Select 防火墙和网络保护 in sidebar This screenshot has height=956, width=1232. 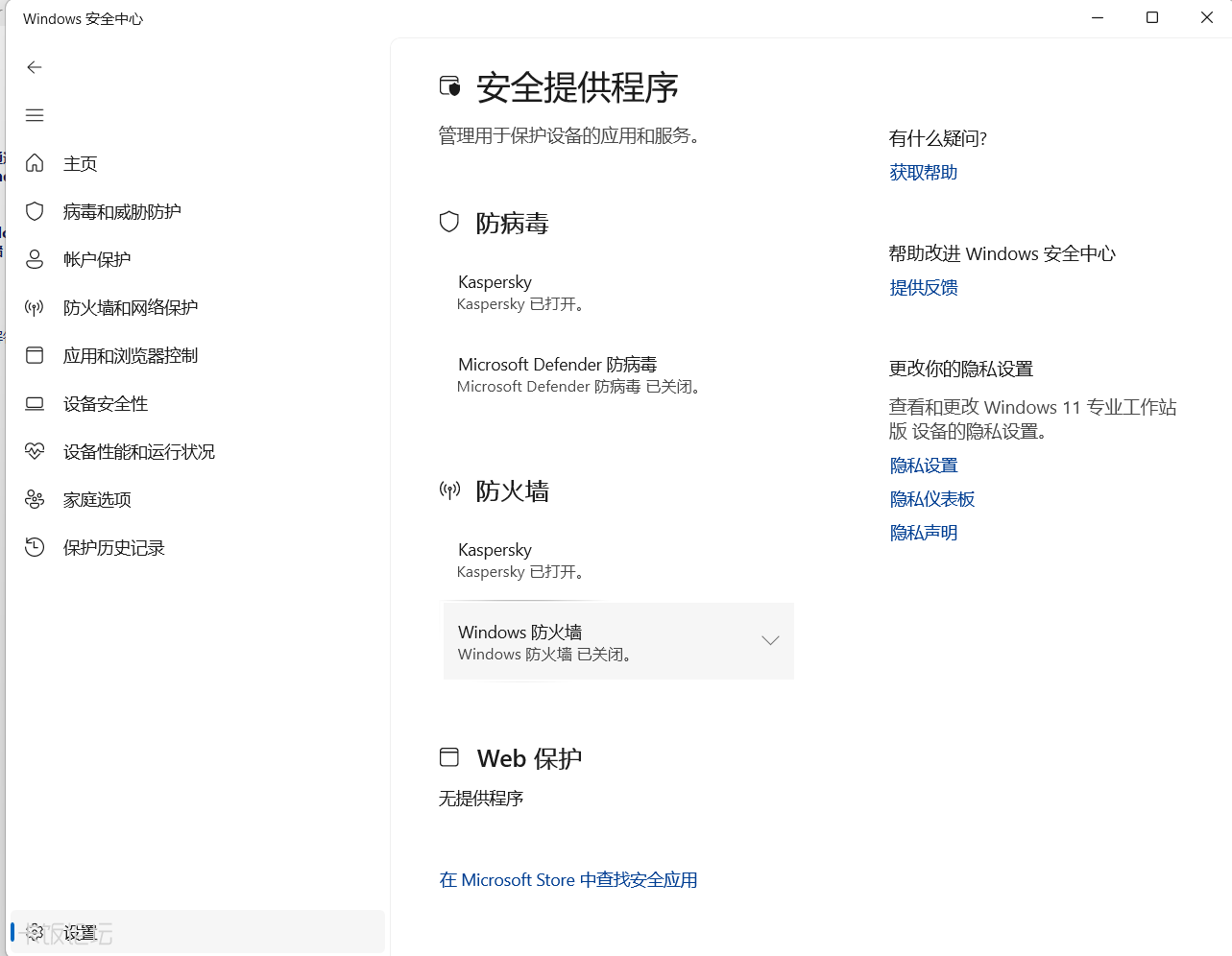tap(197, 307)
